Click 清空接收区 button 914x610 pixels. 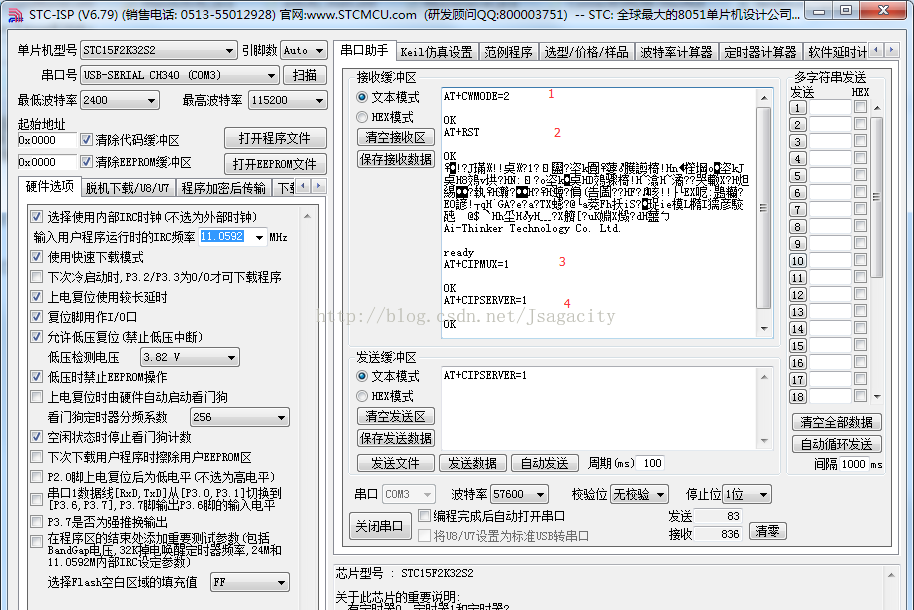coord(396,137)
